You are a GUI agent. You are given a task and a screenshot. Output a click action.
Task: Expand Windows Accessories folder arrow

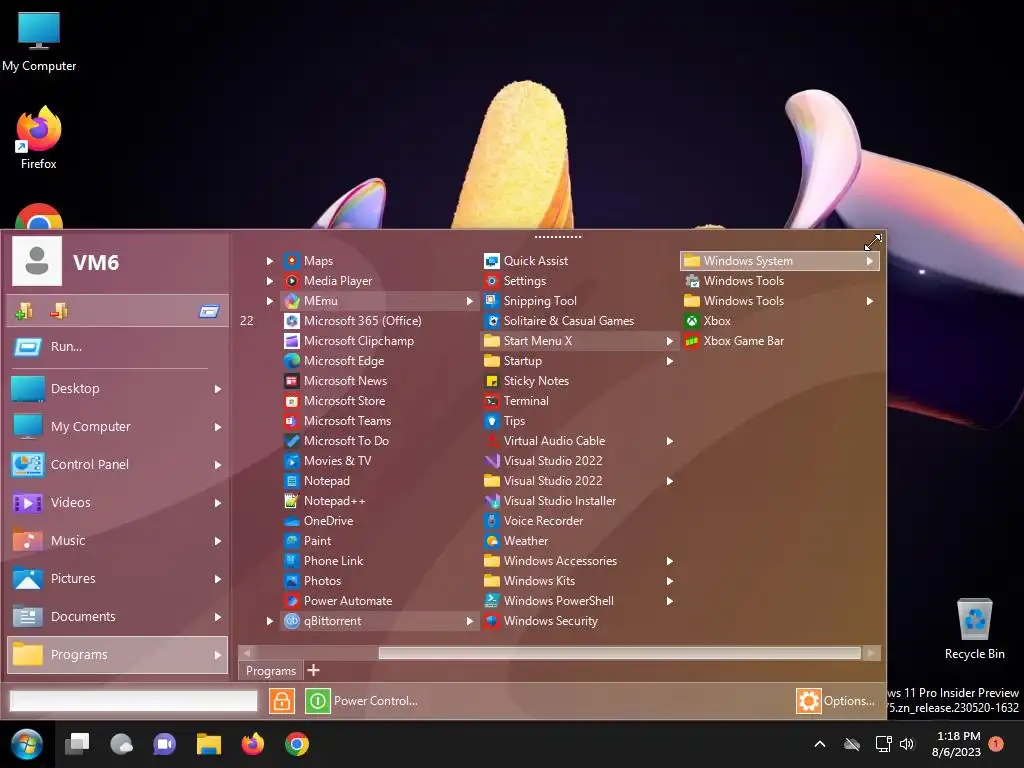coord(669,561)
